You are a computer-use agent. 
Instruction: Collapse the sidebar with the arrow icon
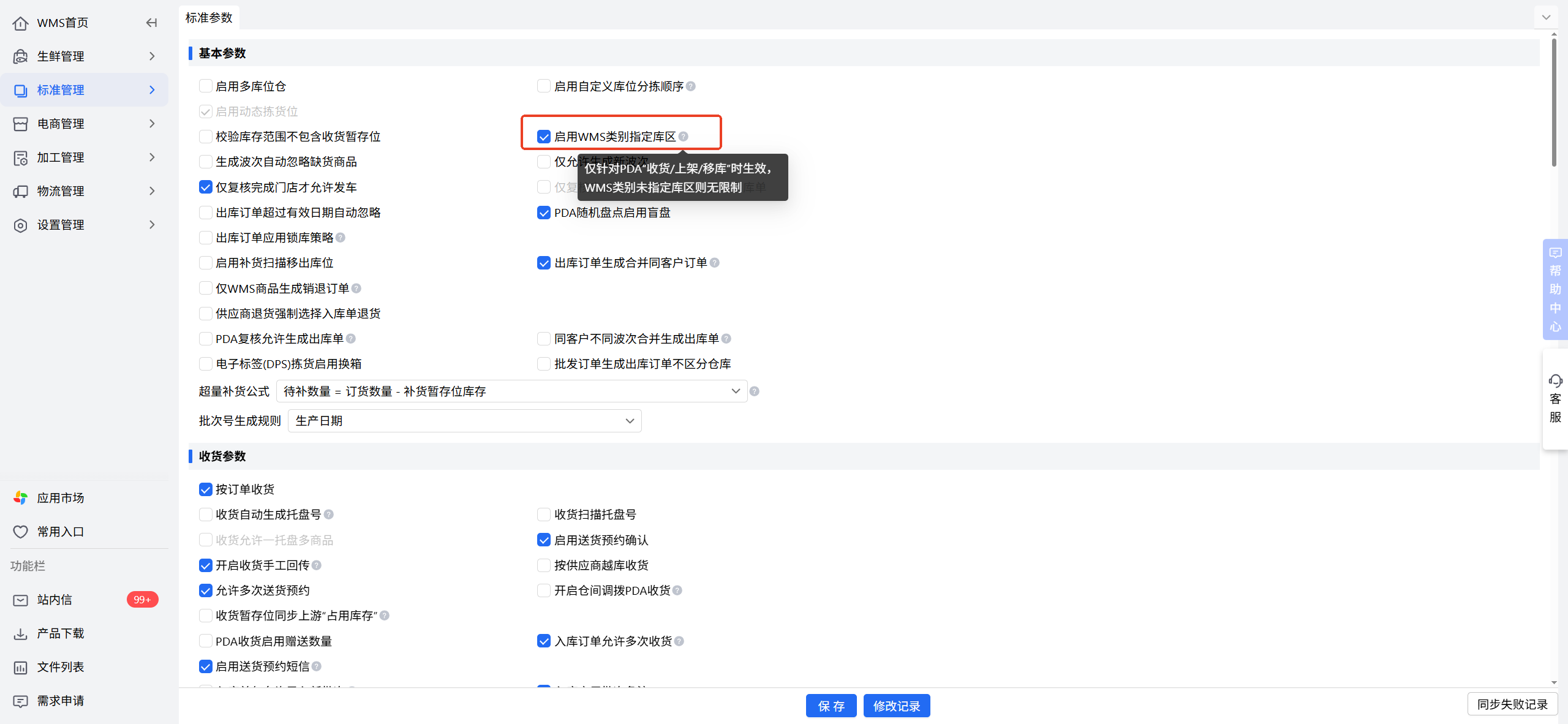pyautogui.click(x=151, y=23)
